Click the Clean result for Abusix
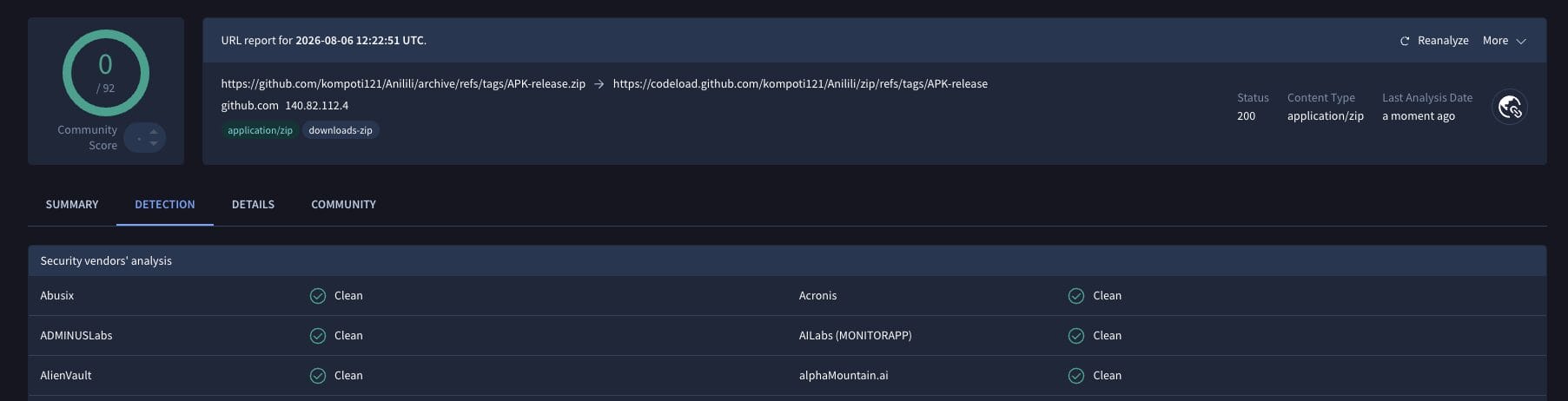 tap(348, 296)
